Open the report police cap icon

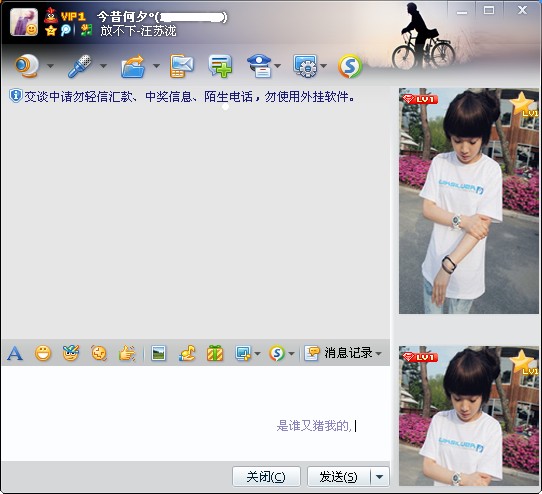260,66
